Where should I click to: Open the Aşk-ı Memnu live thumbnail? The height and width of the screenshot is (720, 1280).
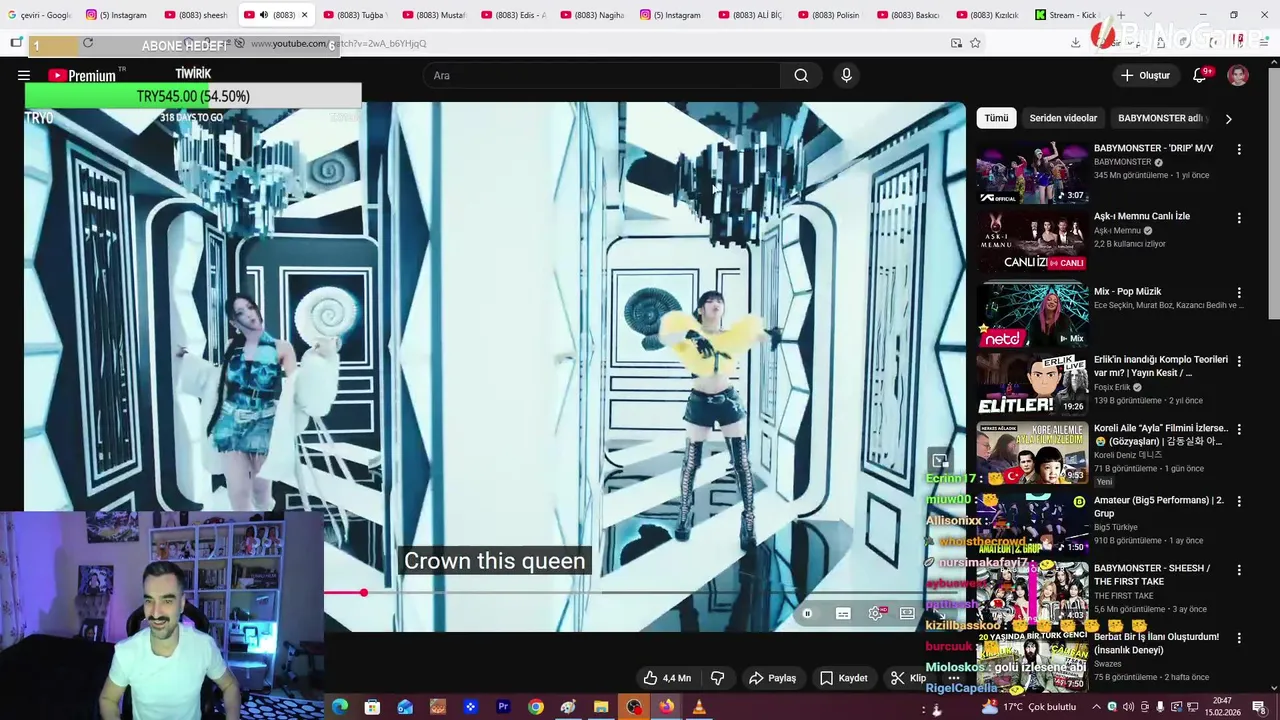point(1032,240)
